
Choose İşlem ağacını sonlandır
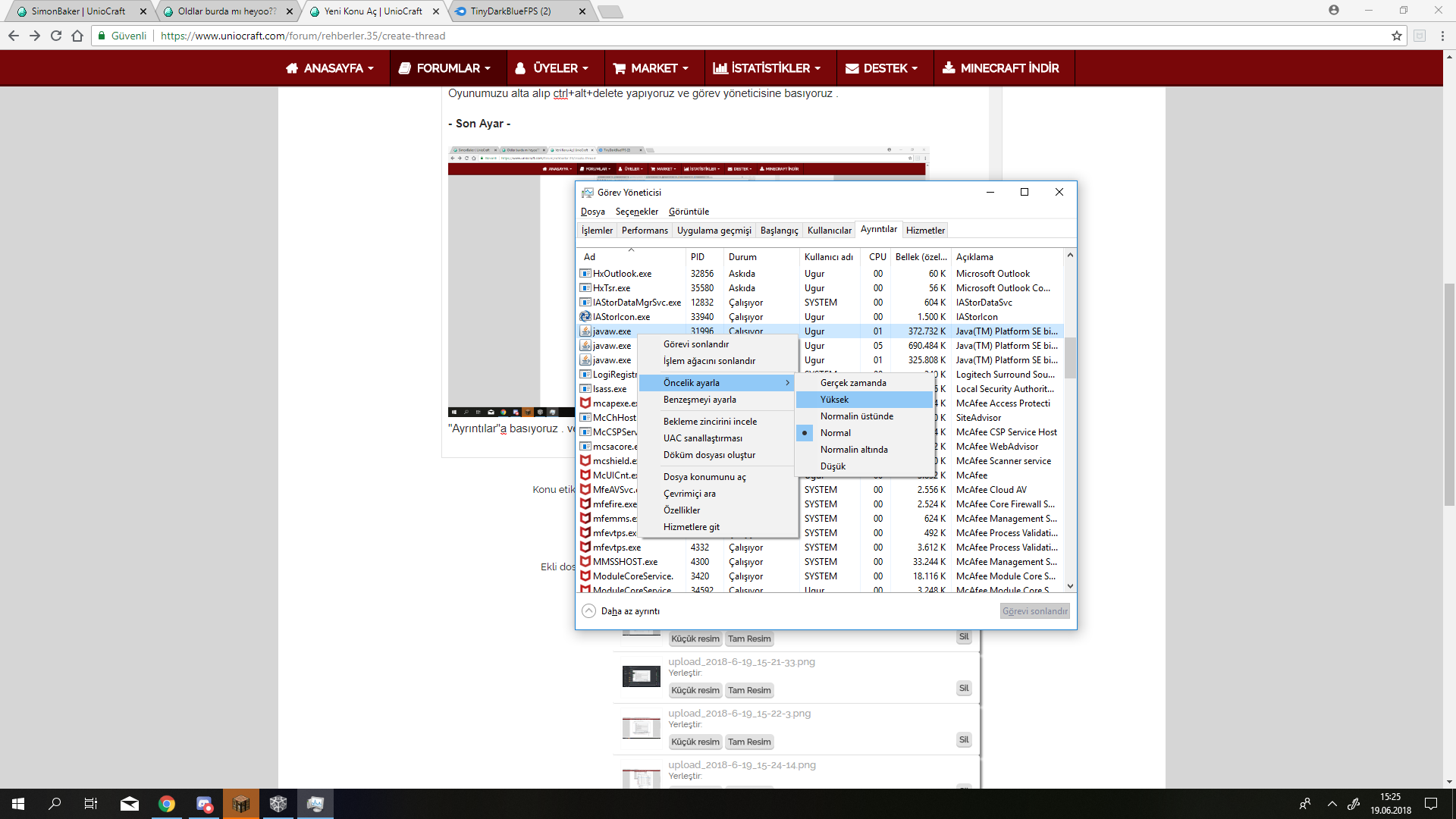point(718,361)
